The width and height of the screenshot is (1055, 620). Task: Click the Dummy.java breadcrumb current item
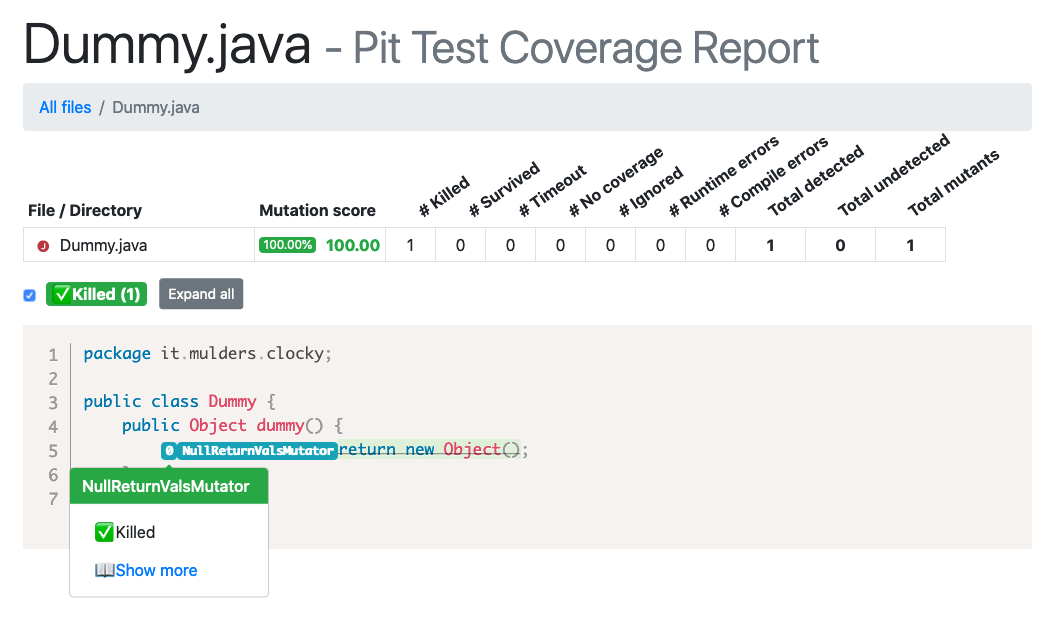tap(156, 107)
